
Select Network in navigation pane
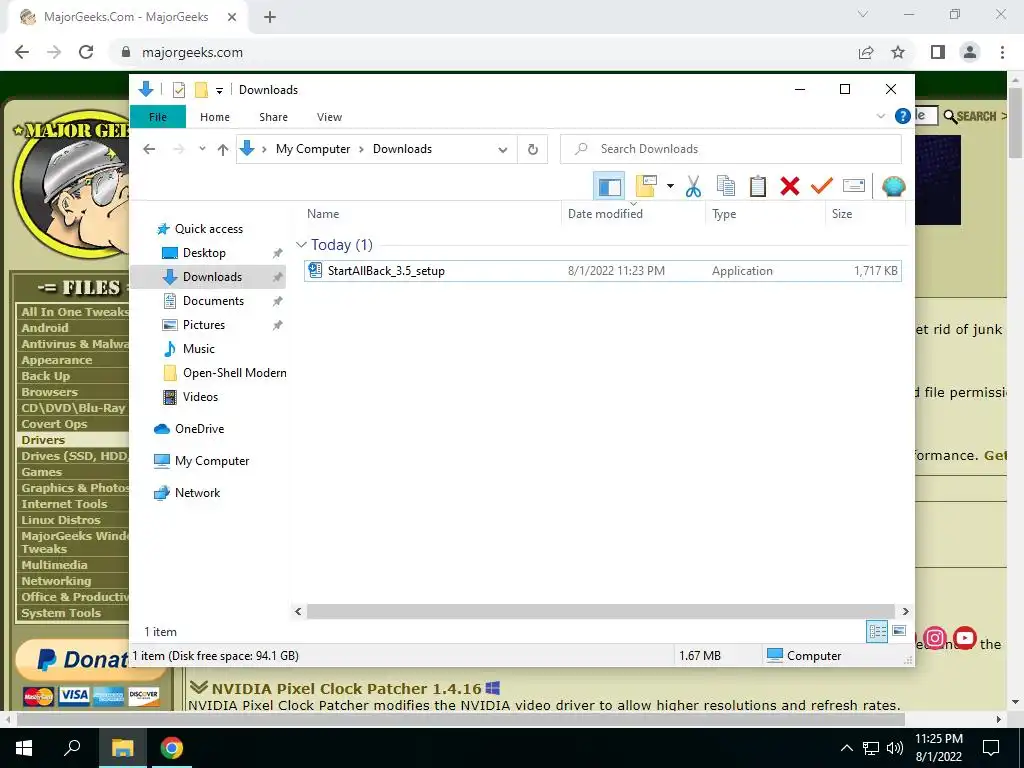click(x=197, y=493)
